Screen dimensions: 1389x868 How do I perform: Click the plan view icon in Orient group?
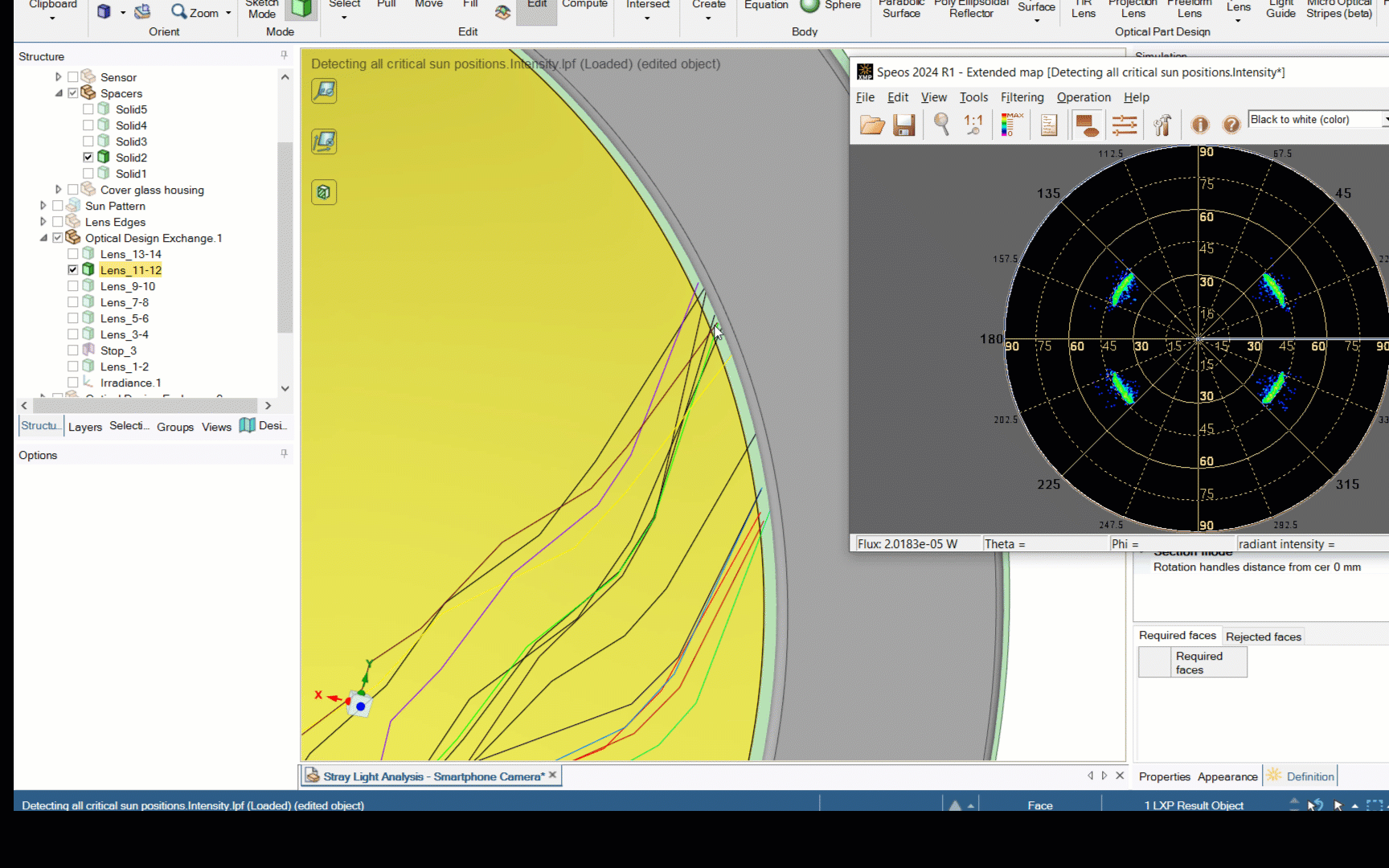142,12
